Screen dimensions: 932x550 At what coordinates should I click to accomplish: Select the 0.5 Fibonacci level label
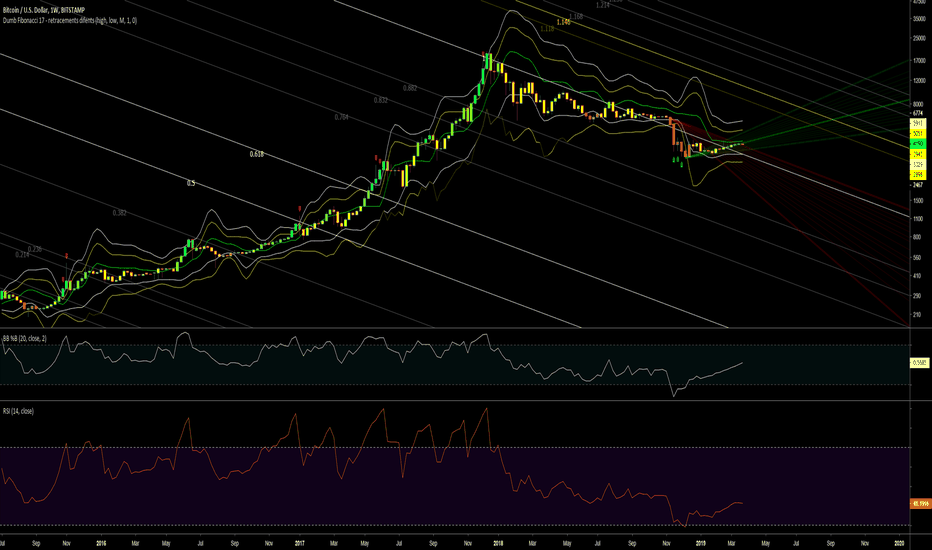[x=191, y=183]
